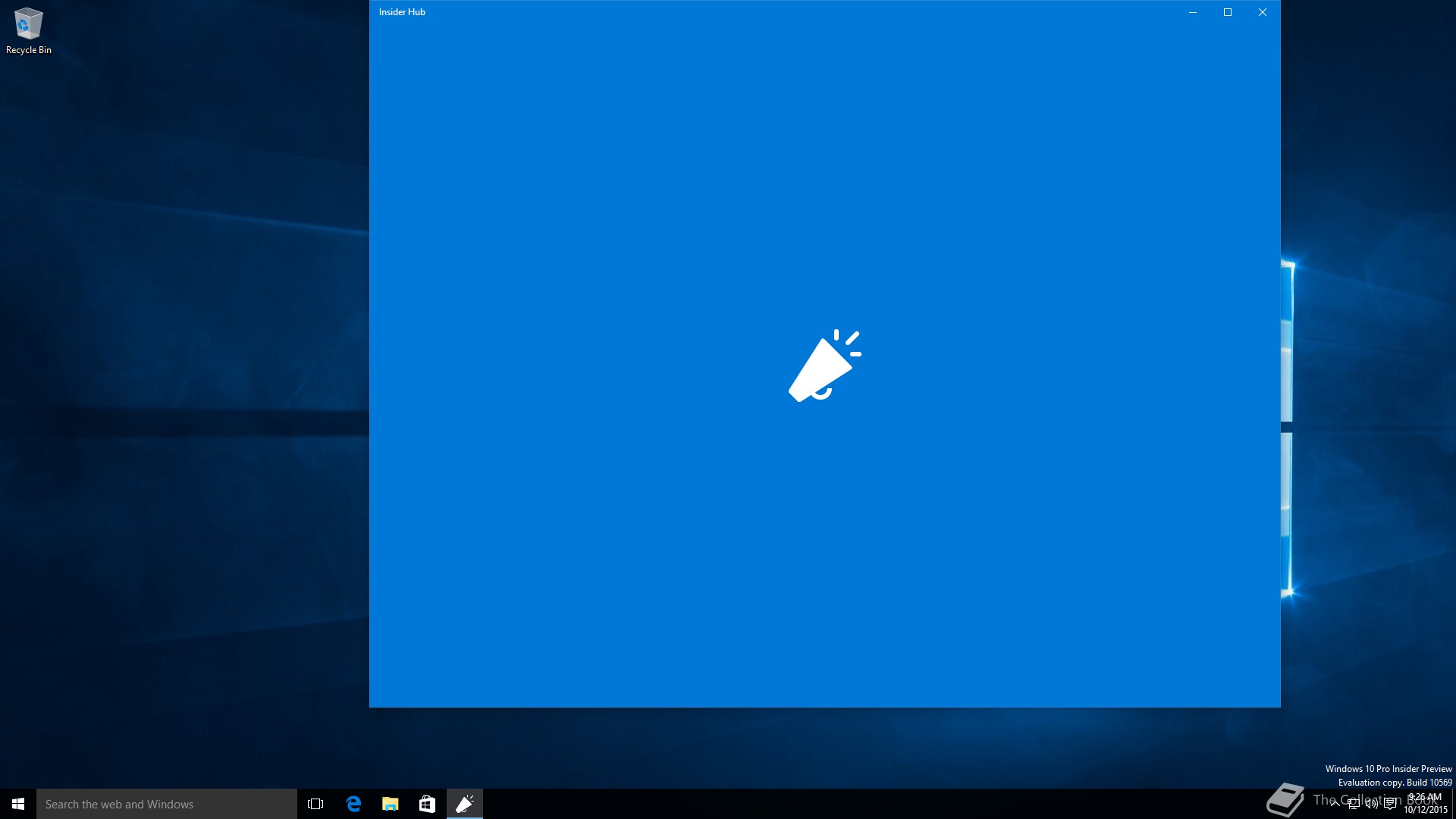
Task: Minimize the Insider Hub window
Action: (1193, 12)
